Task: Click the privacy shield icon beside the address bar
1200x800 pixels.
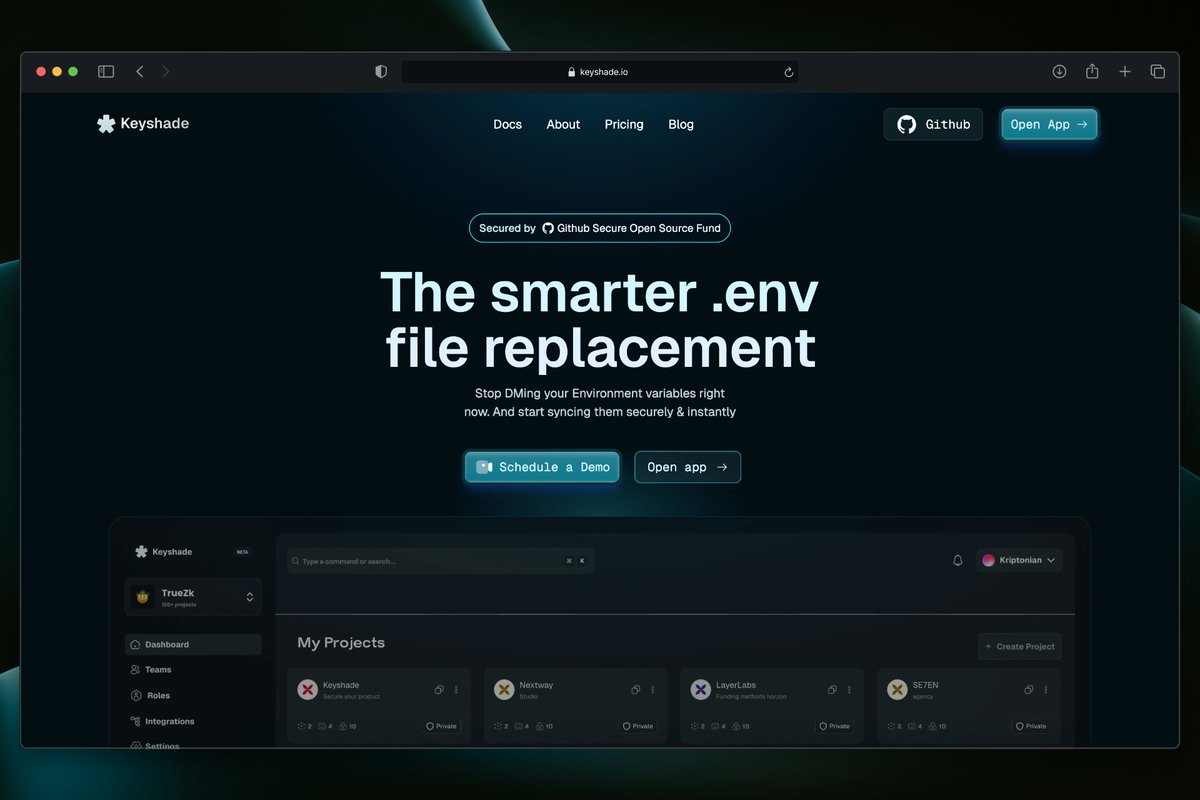Action: (x=381, y=72)
